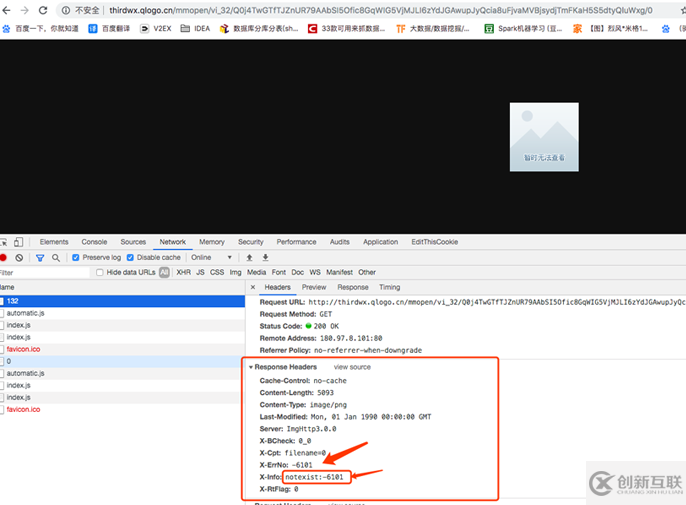Open the V2EX bookmark
The height and width of the screenshot is (505, 686).
point(156,28)
